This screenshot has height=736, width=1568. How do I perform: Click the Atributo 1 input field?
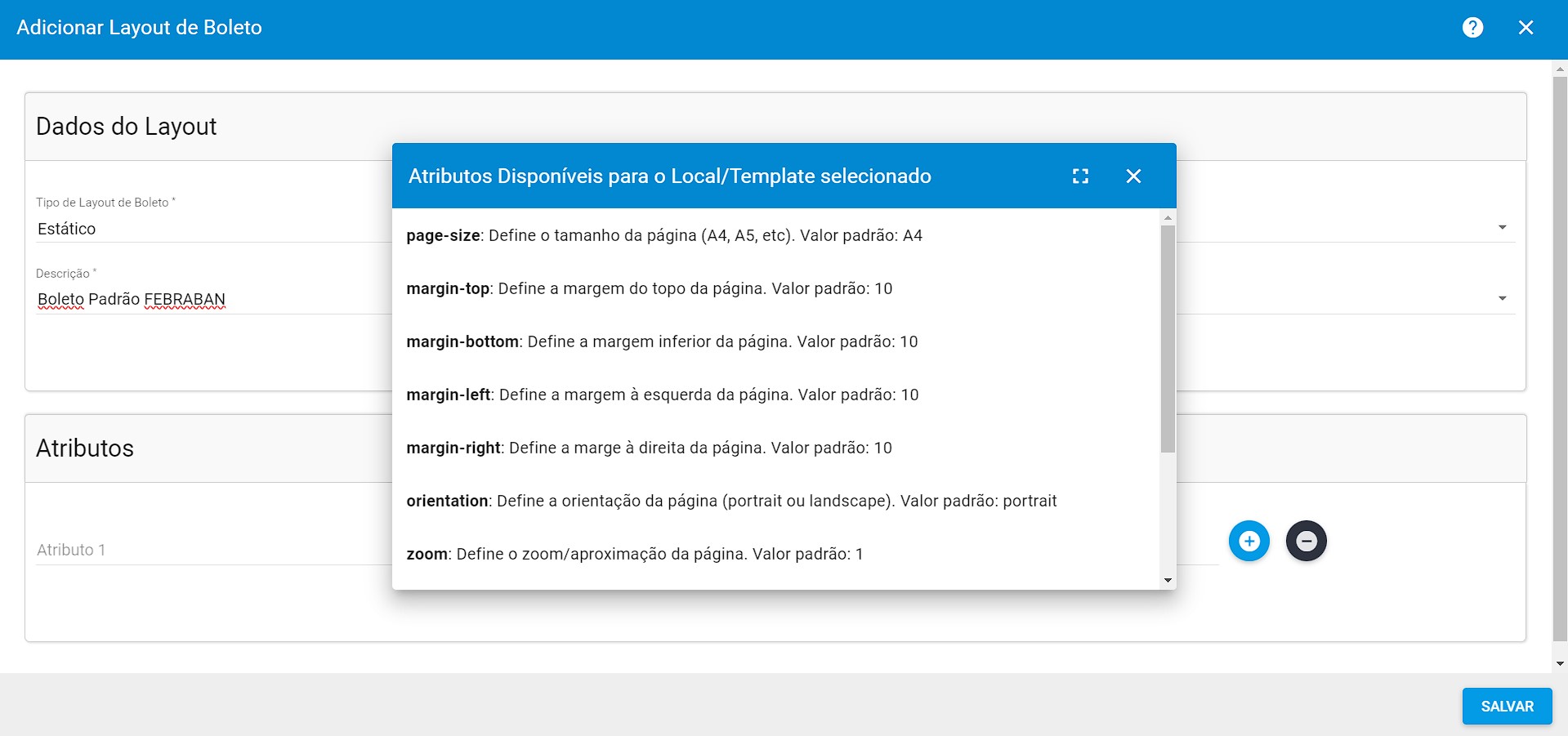[x=214, y=550]
